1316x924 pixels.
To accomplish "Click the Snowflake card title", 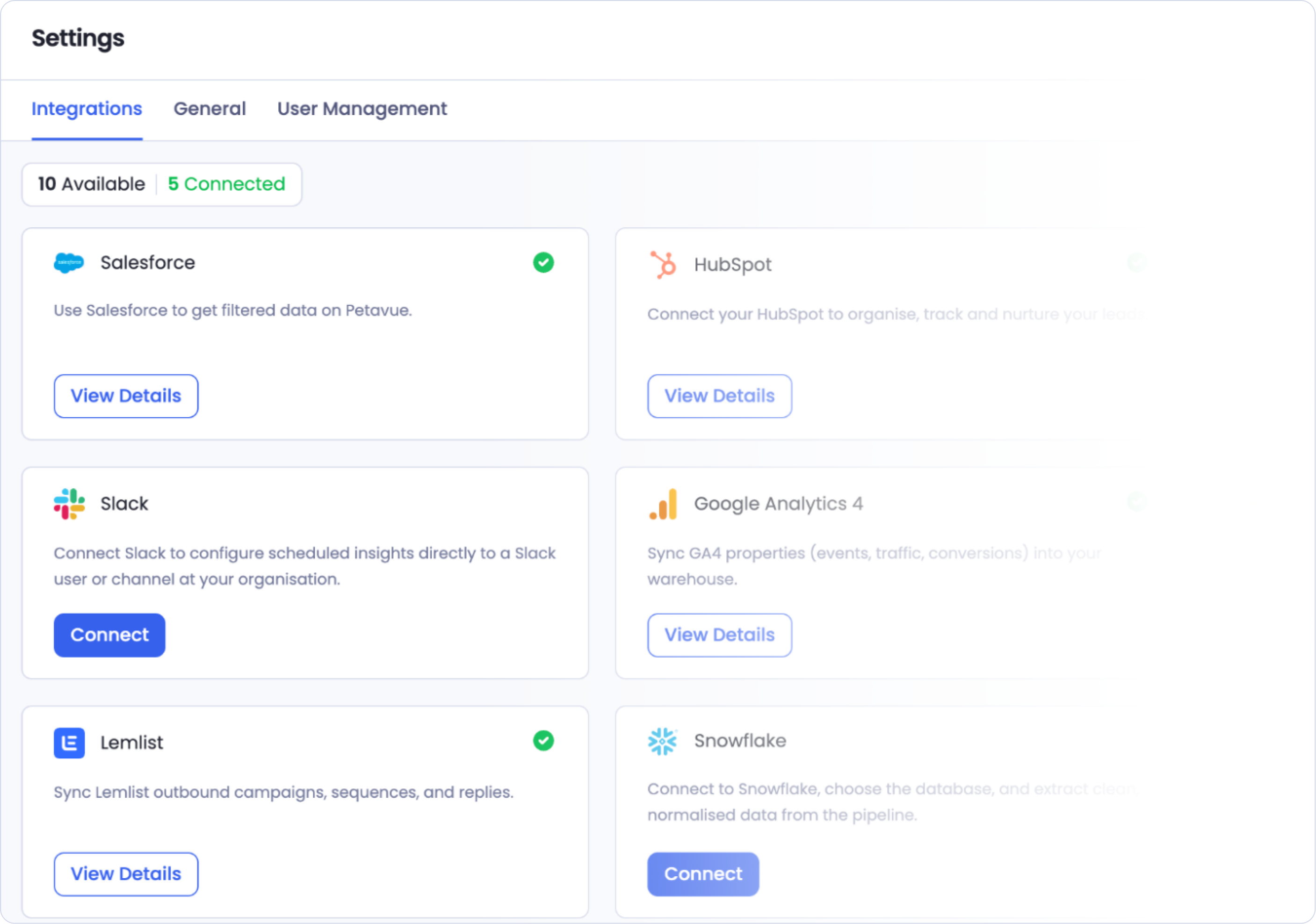I will pyautogui.click(x=740, y=741).
